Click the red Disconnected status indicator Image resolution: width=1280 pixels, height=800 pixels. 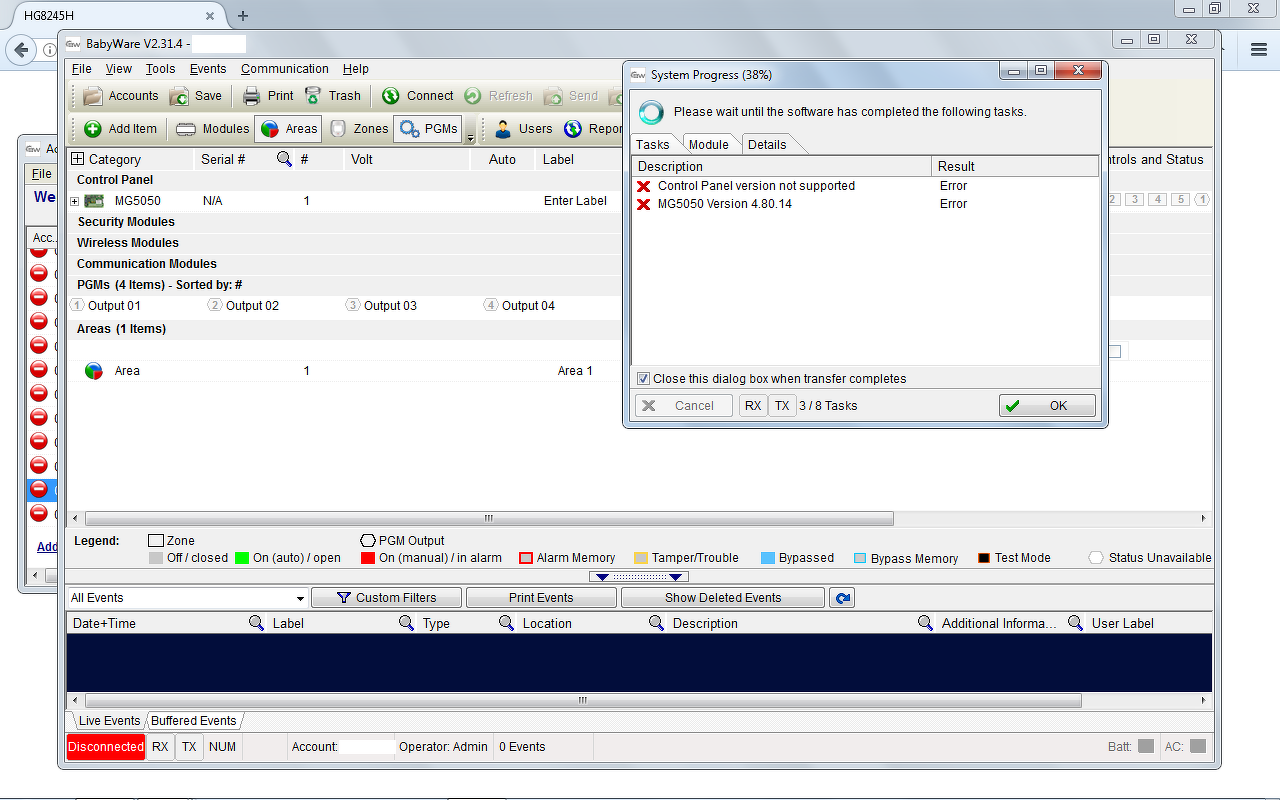pos(106,747)
